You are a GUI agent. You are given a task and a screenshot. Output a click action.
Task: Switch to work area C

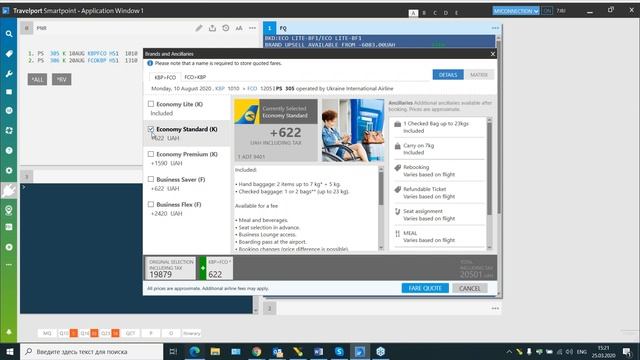click(435, 13)
